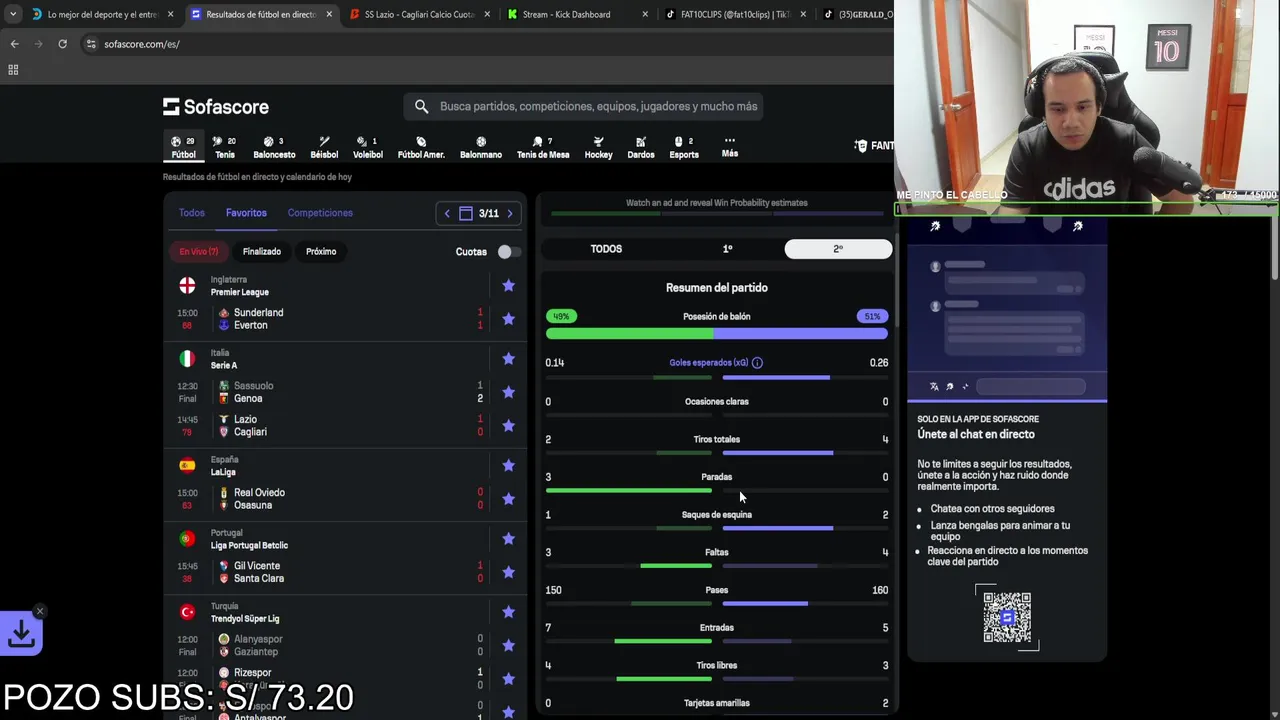This screenshot has height=720, width=1280.
Task: Toggle favorite star for Sassuolo vs Genoa
Action: click(508, 392)
